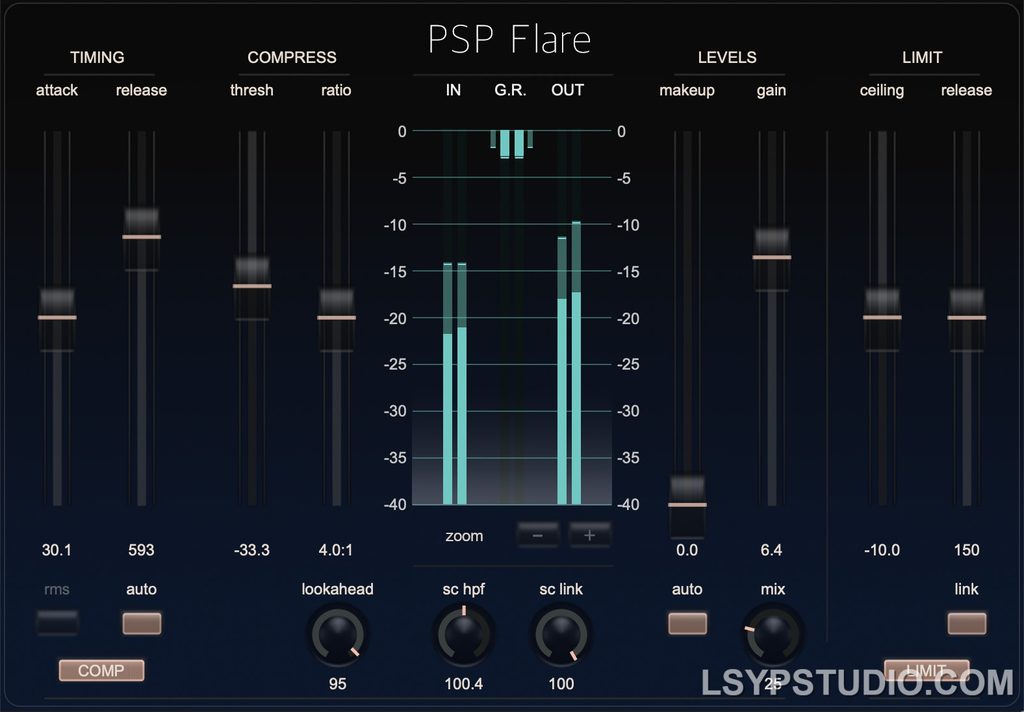The image size is (1024, 712).
Task: Click the gain slider handle
Action: coord(771,258)
